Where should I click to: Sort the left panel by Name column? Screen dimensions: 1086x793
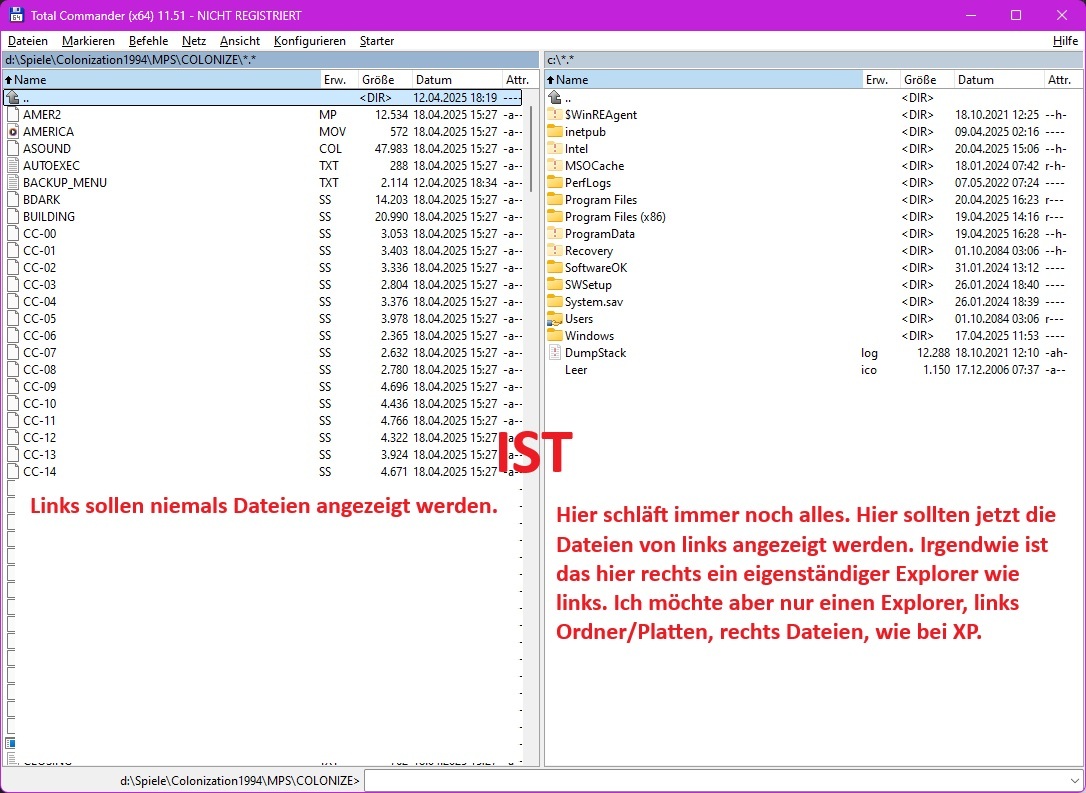click(x=162, y=80)
